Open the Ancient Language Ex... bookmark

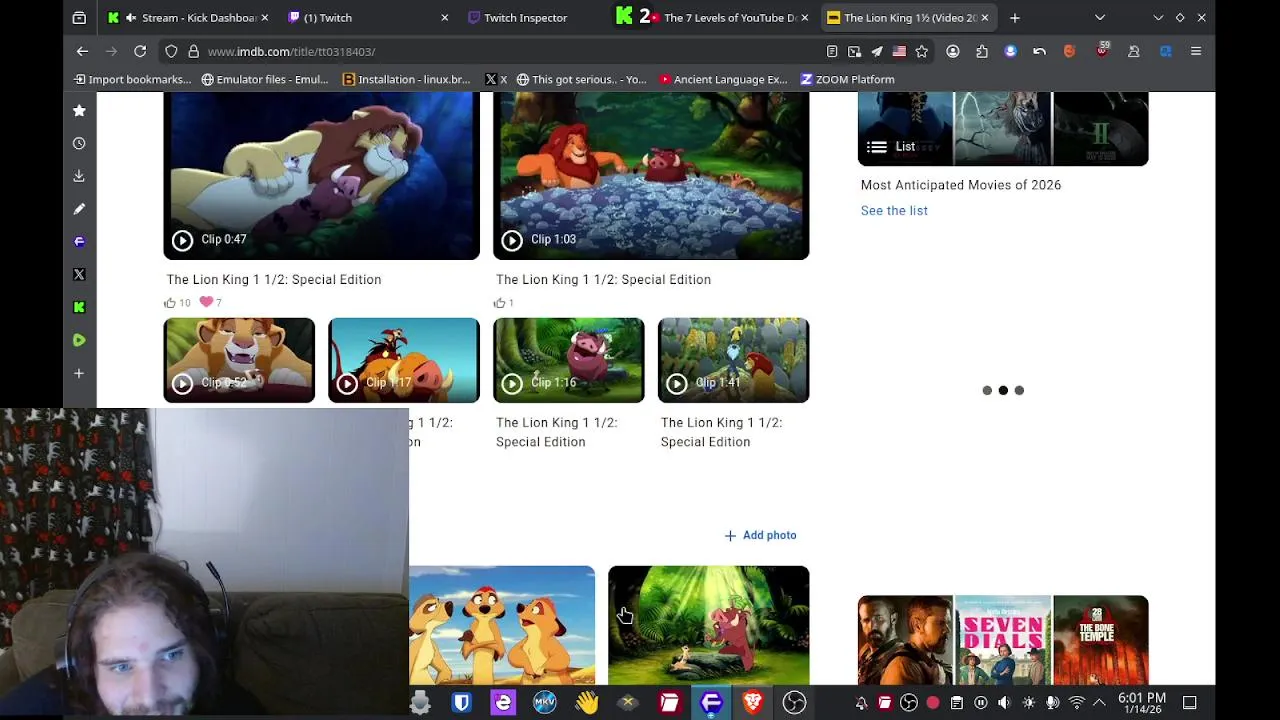pyautogui.click(x=724, y=79)
